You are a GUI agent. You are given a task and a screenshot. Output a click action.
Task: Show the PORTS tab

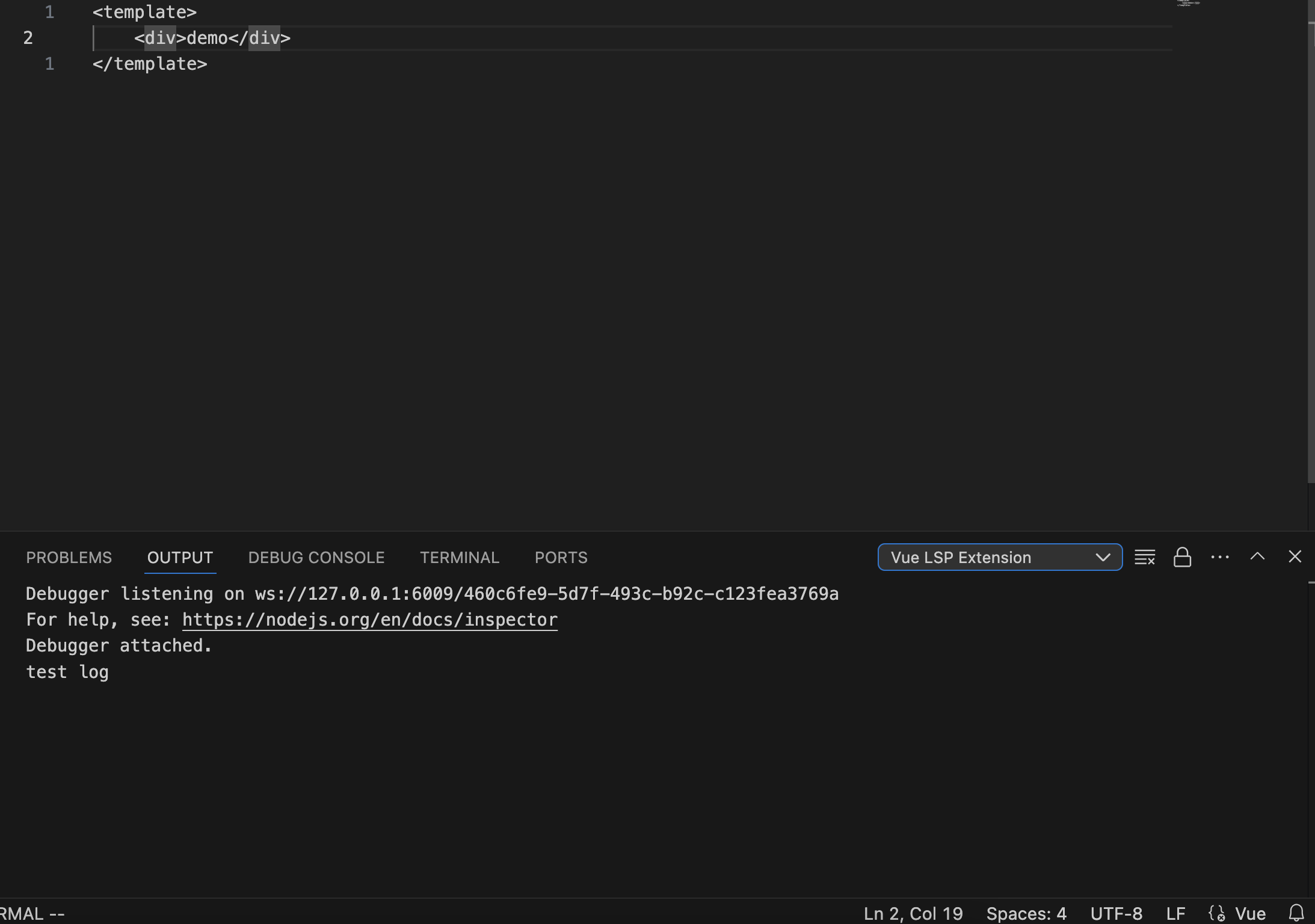pyautogui.click(x=561, y=558)
